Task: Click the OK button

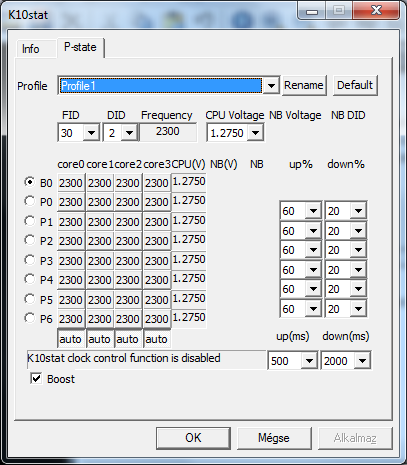Action: click(x=193, y=438)
